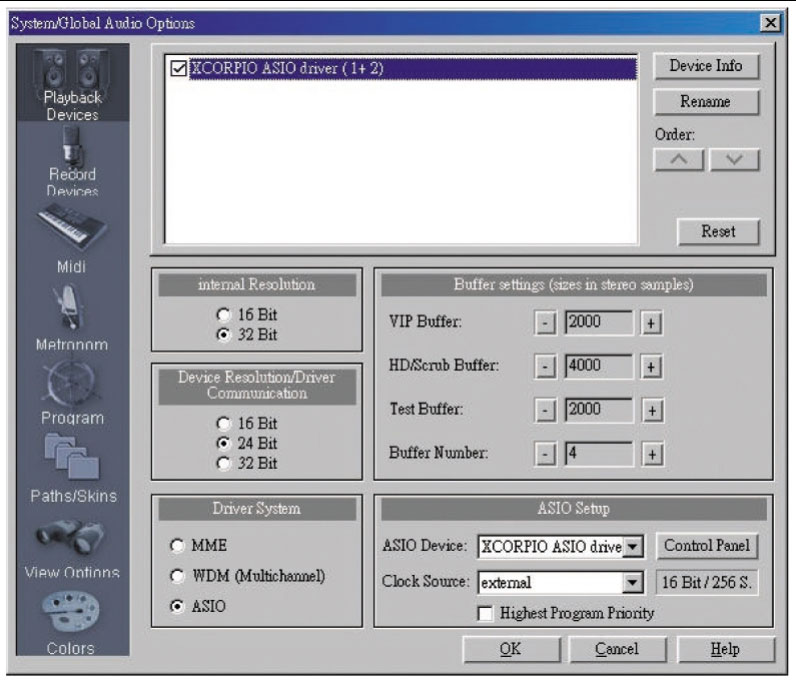The image size is (796, 683).
Task: Select the Program ship wheel icon
Action: pos(72,383)
